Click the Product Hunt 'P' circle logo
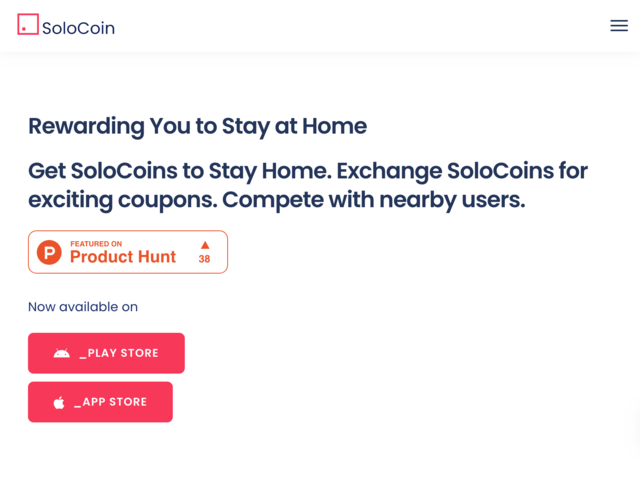The height and width of the screenshot is (480, 640). 49,252
